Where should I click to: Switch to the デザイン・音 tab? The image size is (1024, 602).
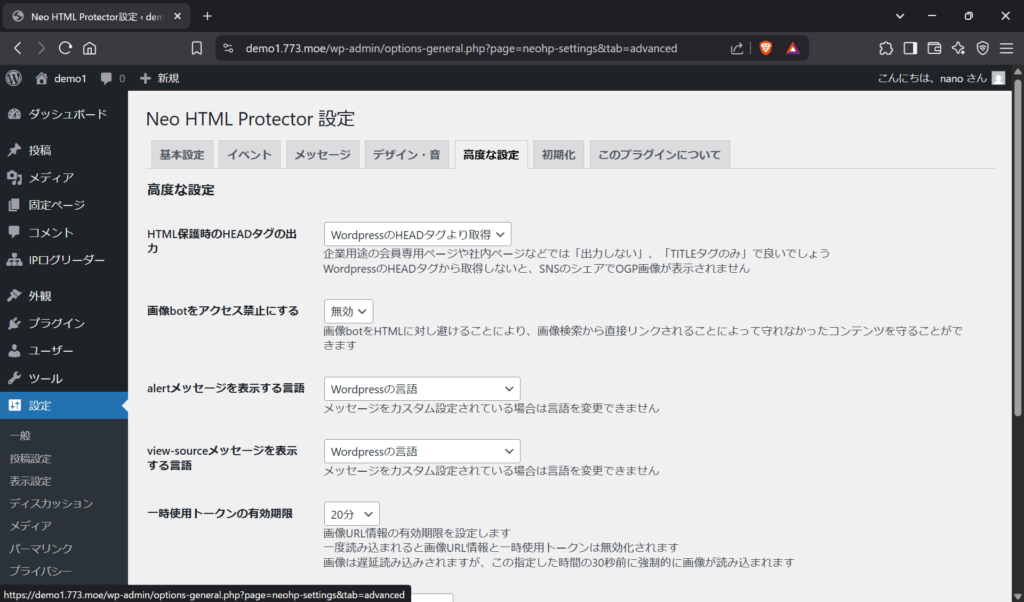pyautogui.click(x=406, y=155)
